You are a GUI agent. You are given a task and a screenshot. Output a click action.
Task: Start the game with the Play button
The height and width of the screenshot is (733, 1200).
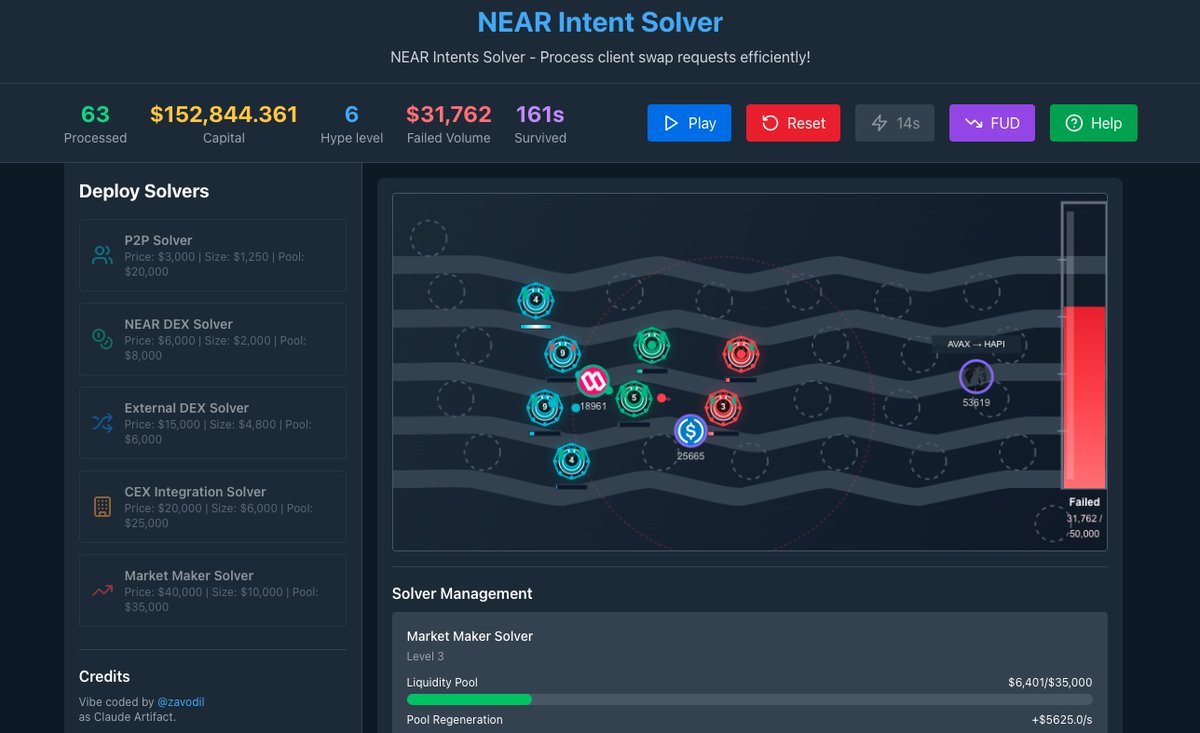(x=689, y=123)
